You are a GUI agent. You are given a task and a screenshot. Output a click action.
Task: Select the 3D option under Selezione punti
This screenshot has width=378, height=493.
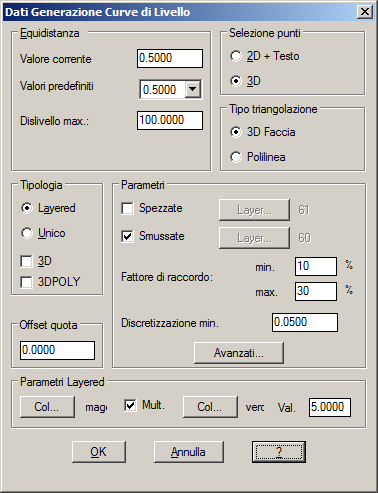click(x=236, y=81)
